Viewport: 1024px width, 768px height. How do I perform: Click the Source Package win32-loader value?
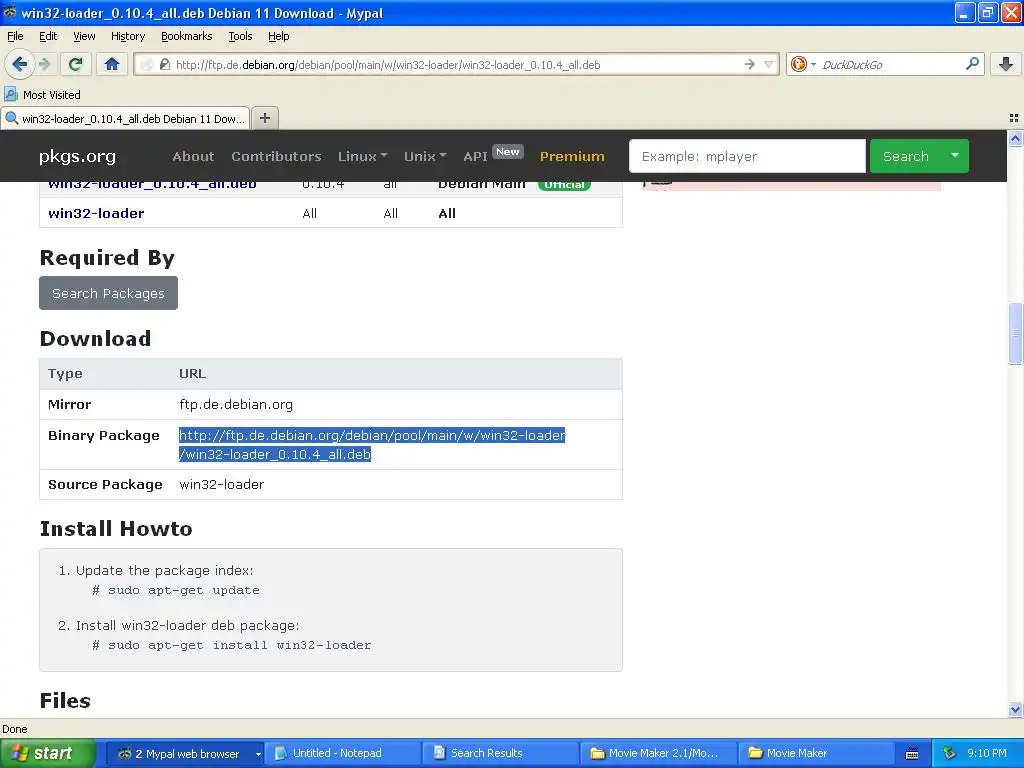pos(221,485)
